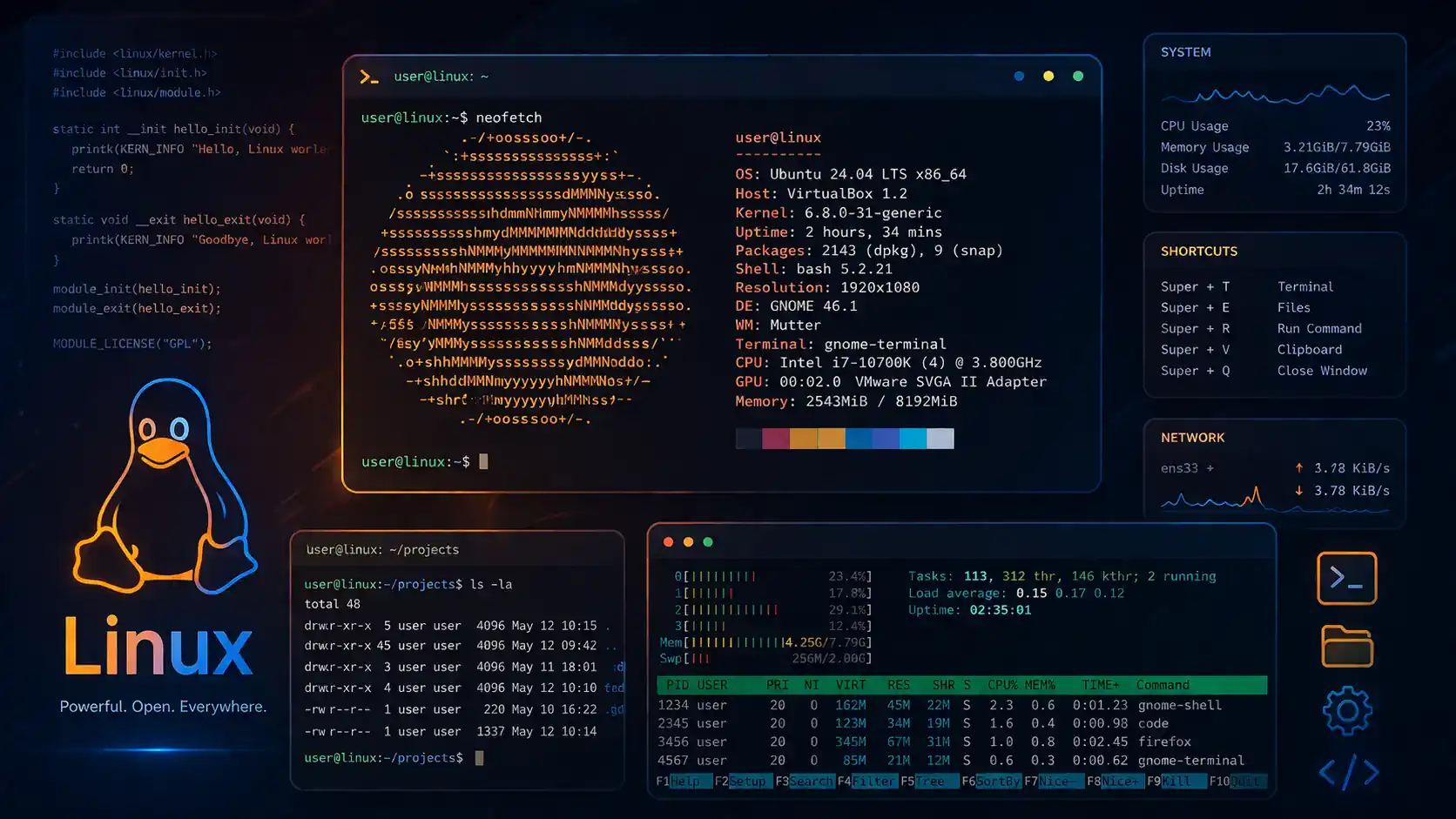Select the gnome-shell process row in htop
Viewport: 1456px width, 819px height.
point(961,705)
